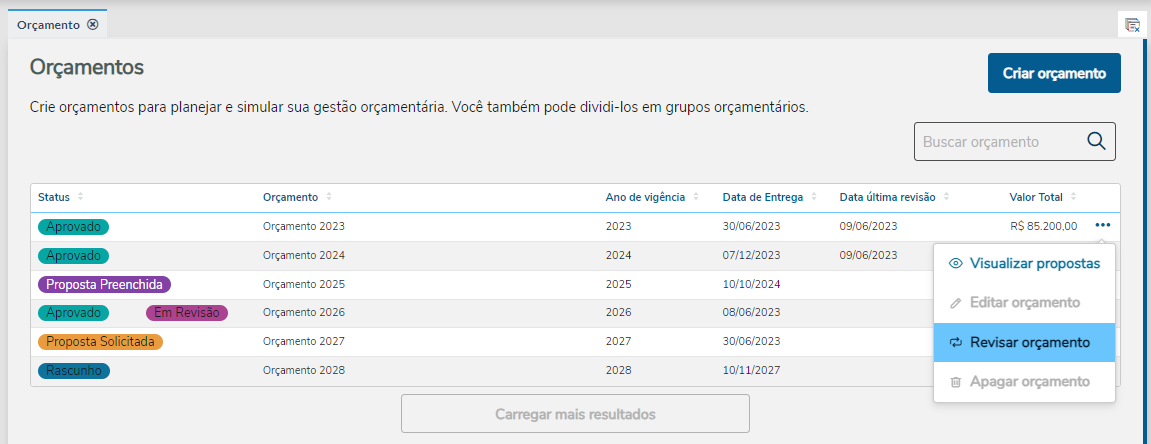Click the Em Revisão status badge

(x=187, y=313)
